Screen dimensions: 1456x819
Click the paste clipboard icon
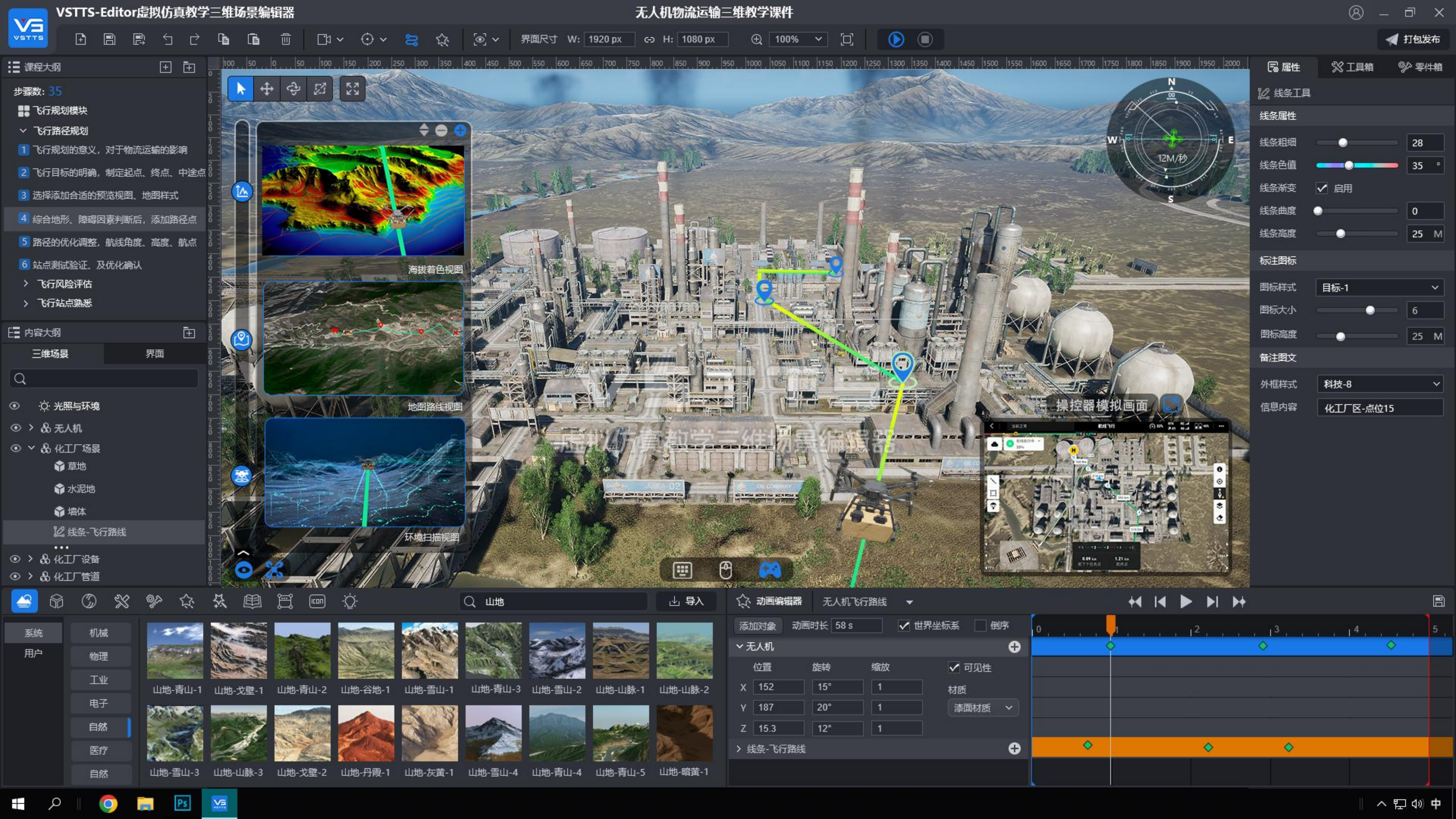point(253,39)
